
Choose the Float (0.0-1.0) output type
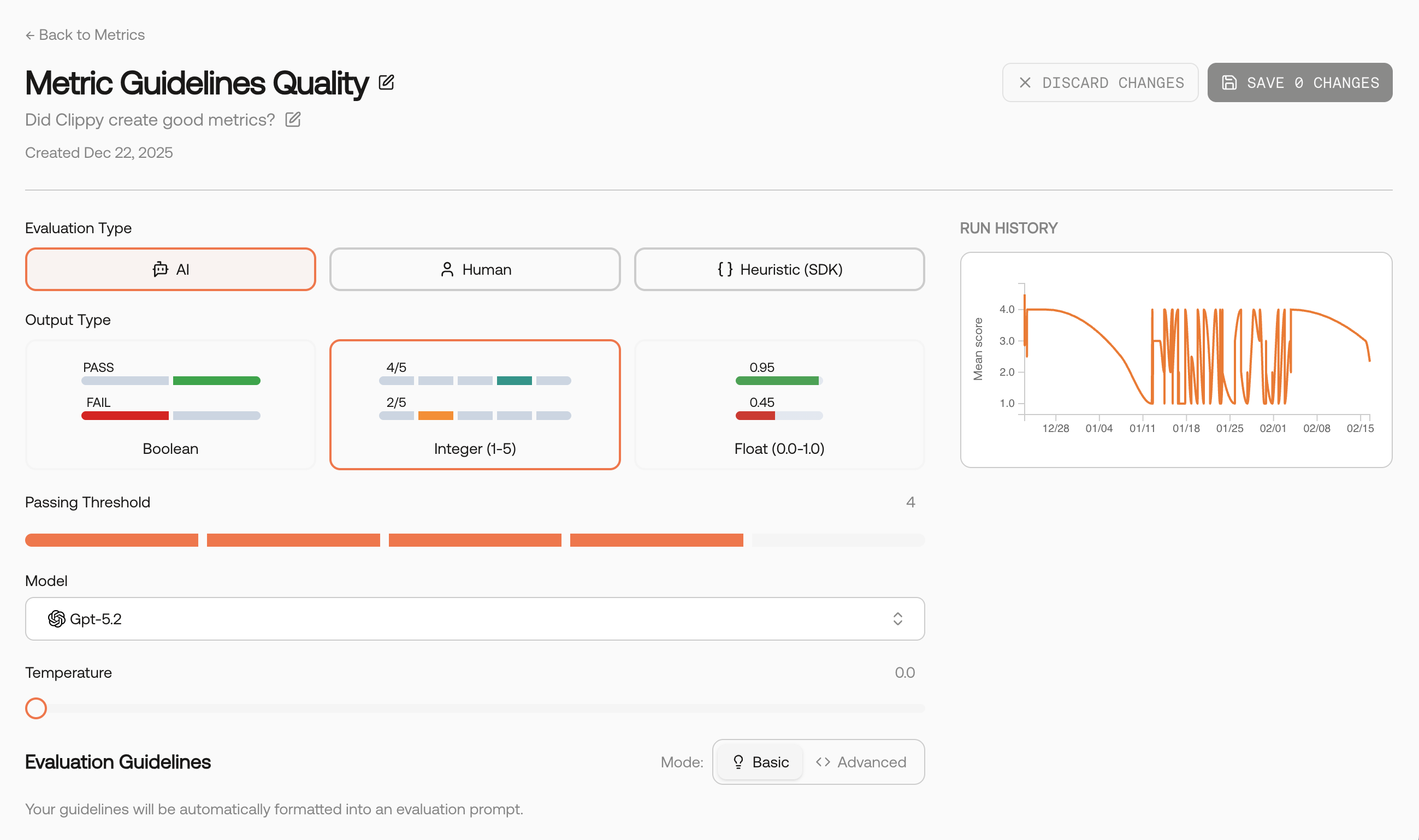(x=779, y=405)
